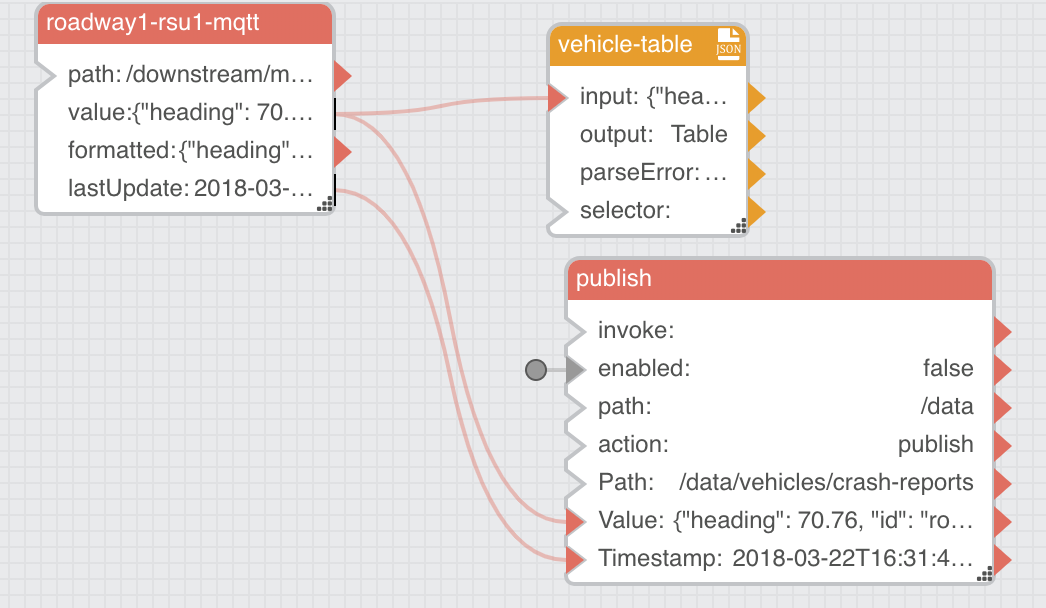The image size is (1046, 608).
Task: Click the path /data row output arrow
Action: pos(1003,407)
